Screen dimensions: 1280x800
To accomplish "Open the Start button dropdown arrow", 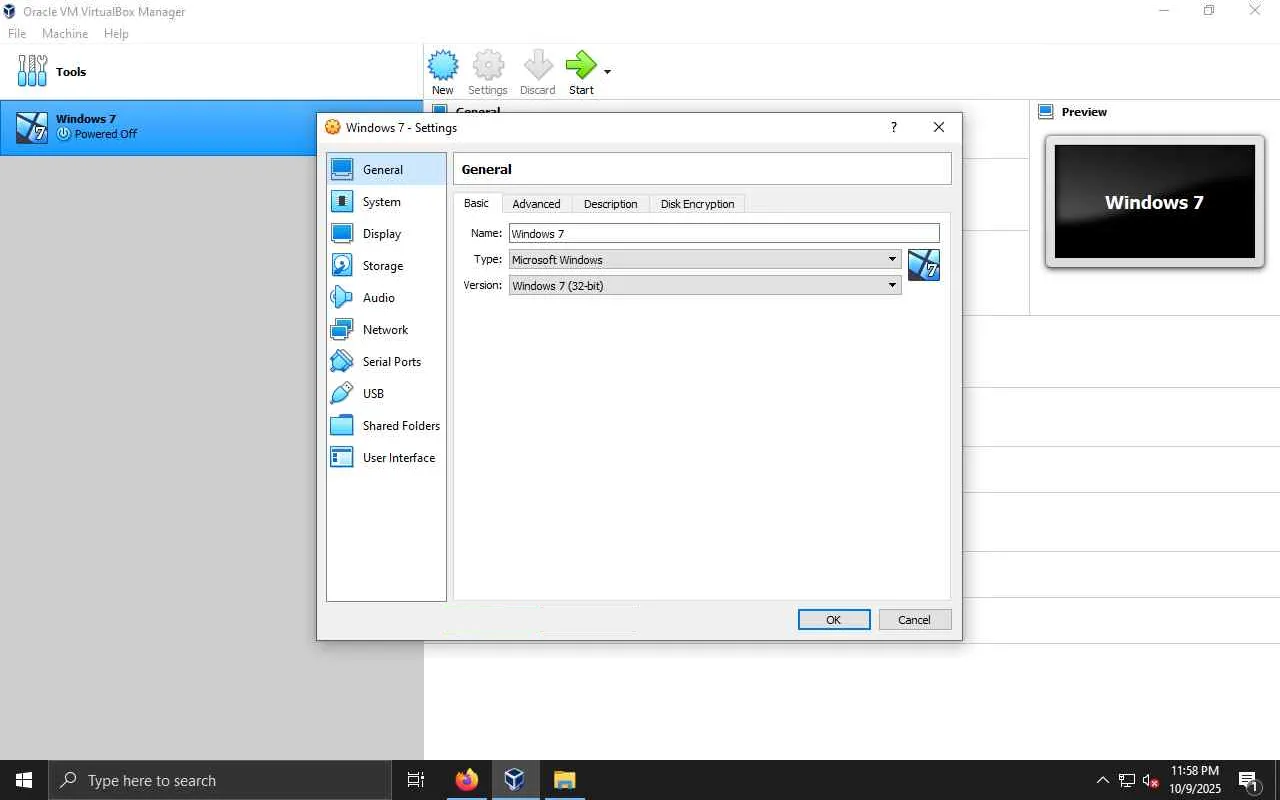I will click(607, 72).
